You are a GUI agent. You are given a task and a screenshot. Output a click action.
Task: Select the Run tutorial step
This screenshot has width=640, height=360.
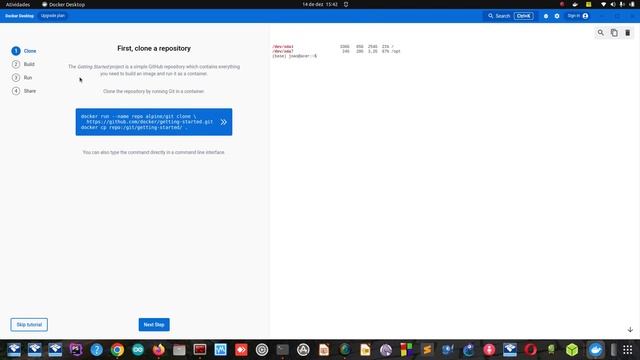click(x=22, y=78)
